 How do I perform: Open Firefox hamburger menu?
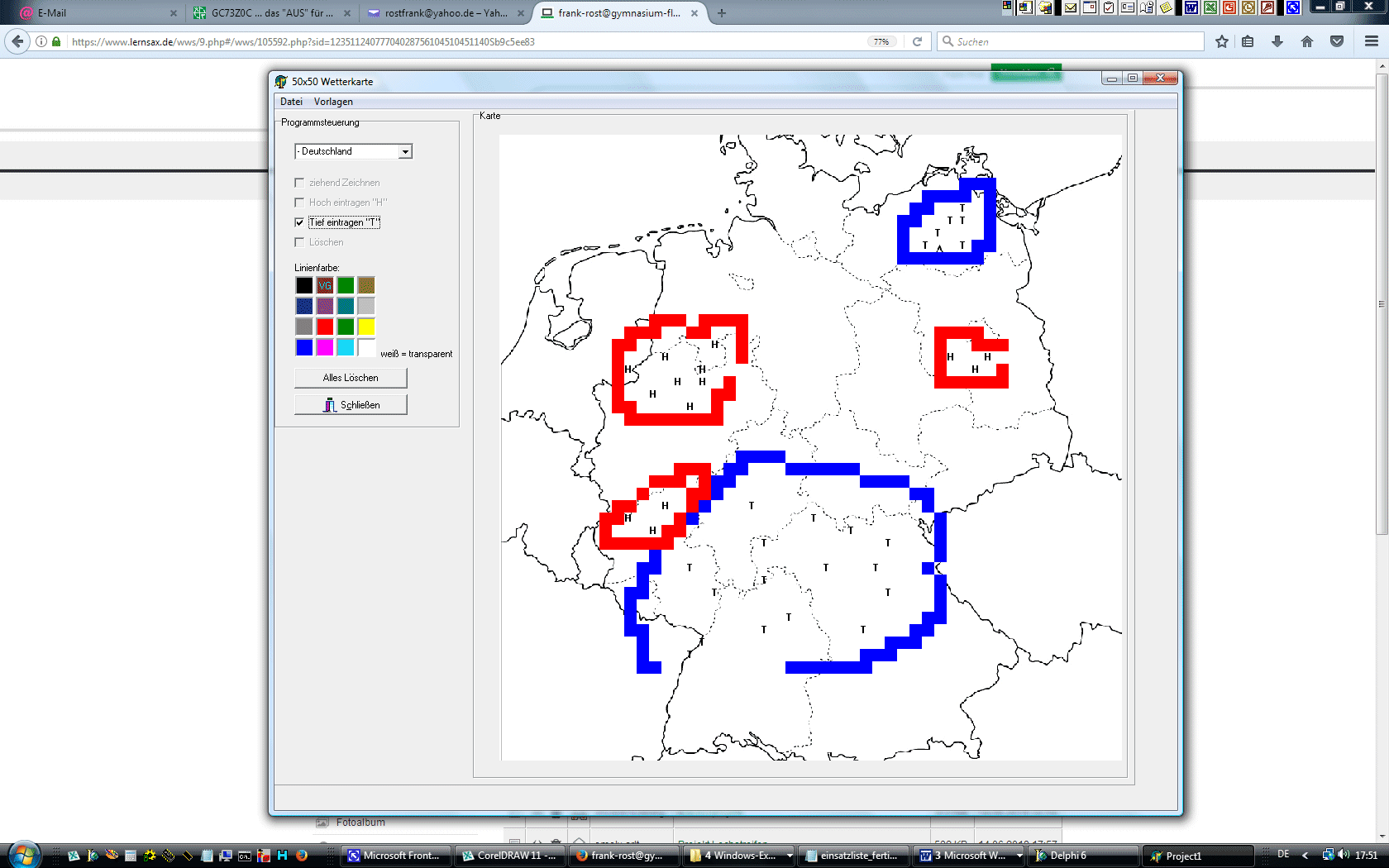coord(1371,41)
